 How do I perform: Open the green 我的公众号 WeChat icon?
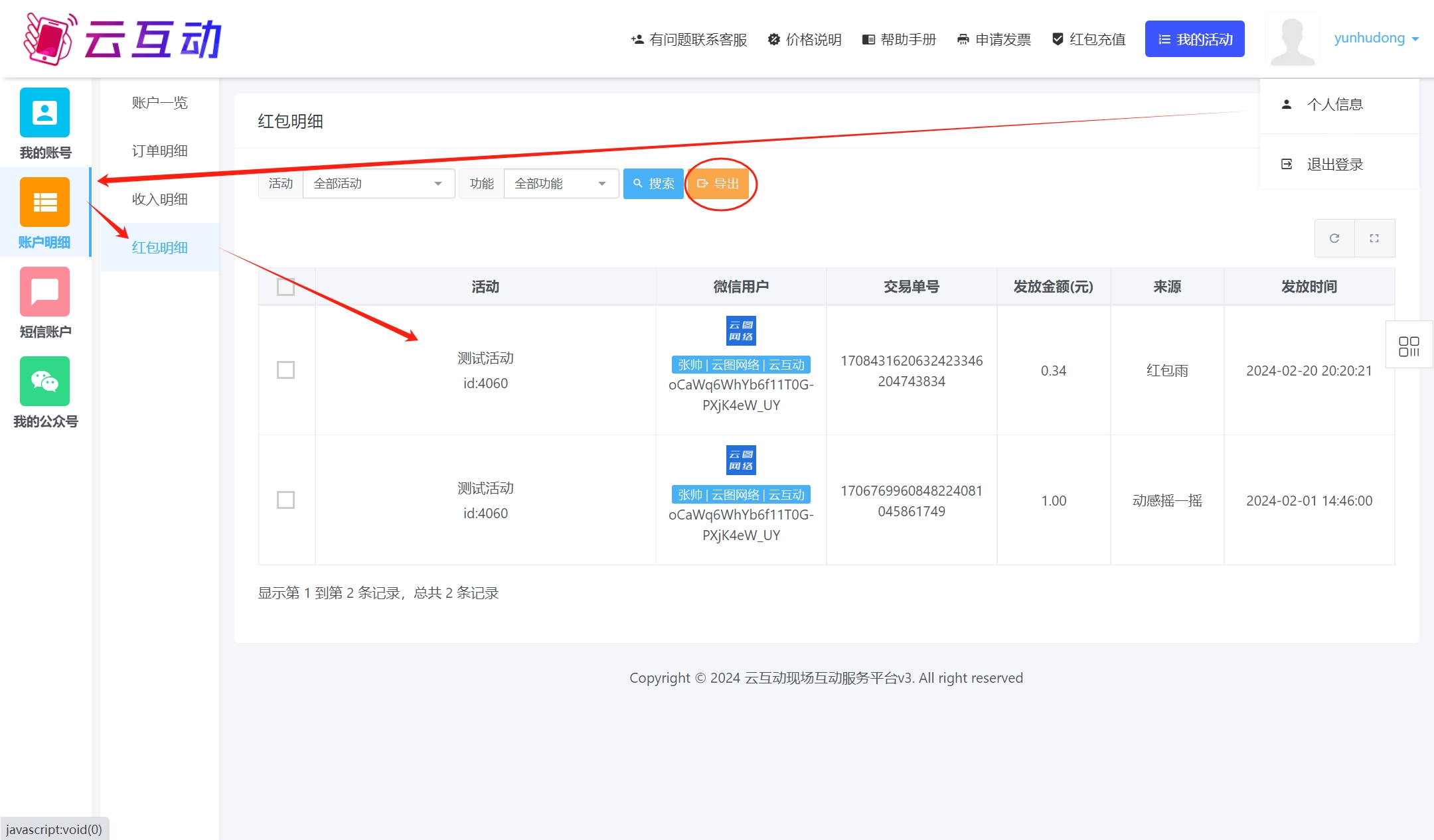[44, 382]
